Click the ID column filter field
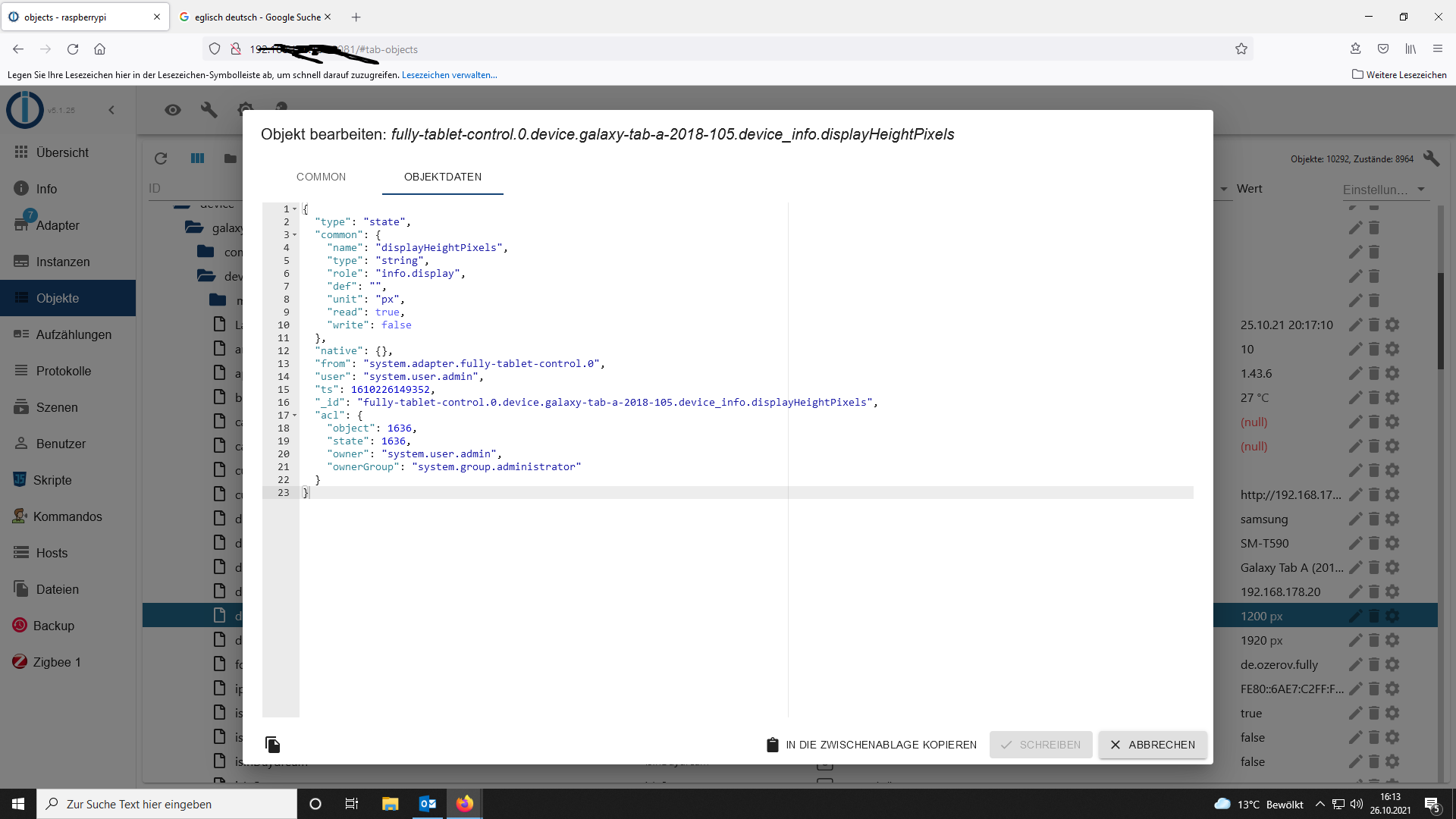The image size is (1456, 819). (195, 188)
